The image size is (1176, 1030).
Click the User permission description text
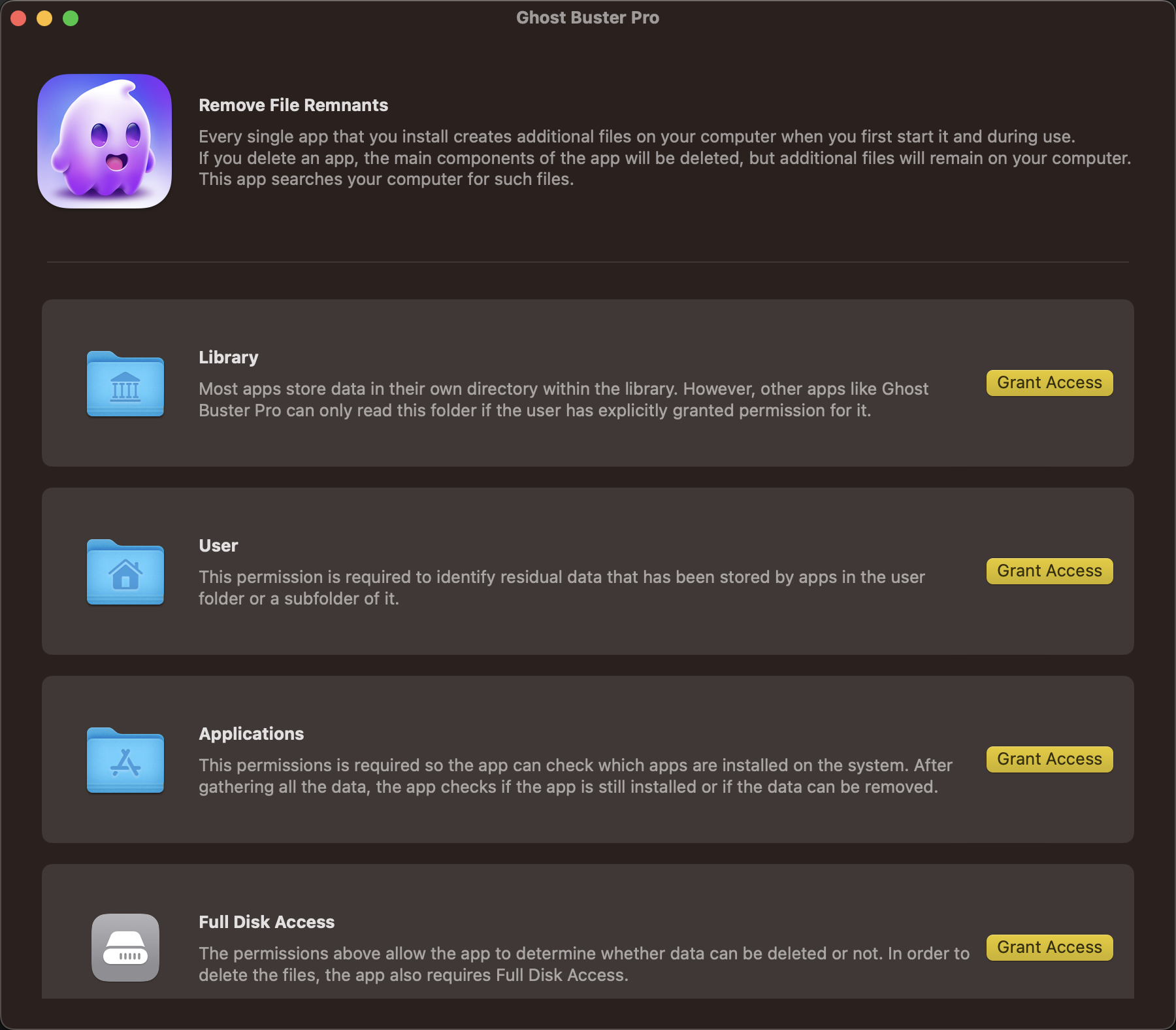(562, 588)
